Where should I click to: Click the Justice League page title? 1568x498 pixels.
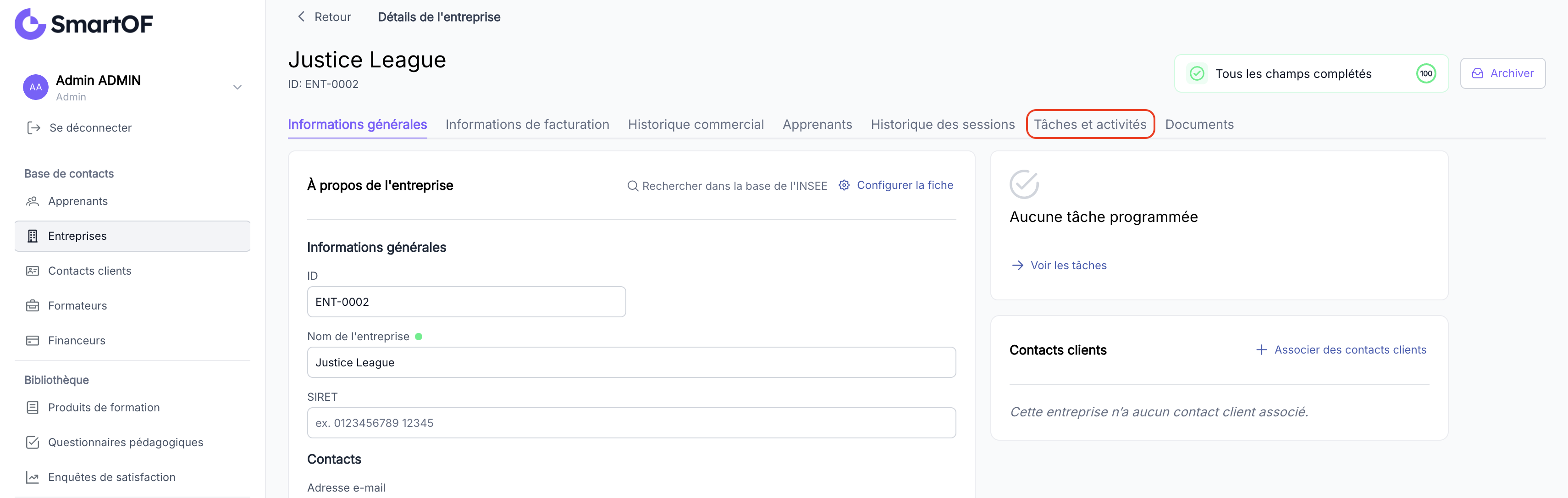(x=367, y=60)
